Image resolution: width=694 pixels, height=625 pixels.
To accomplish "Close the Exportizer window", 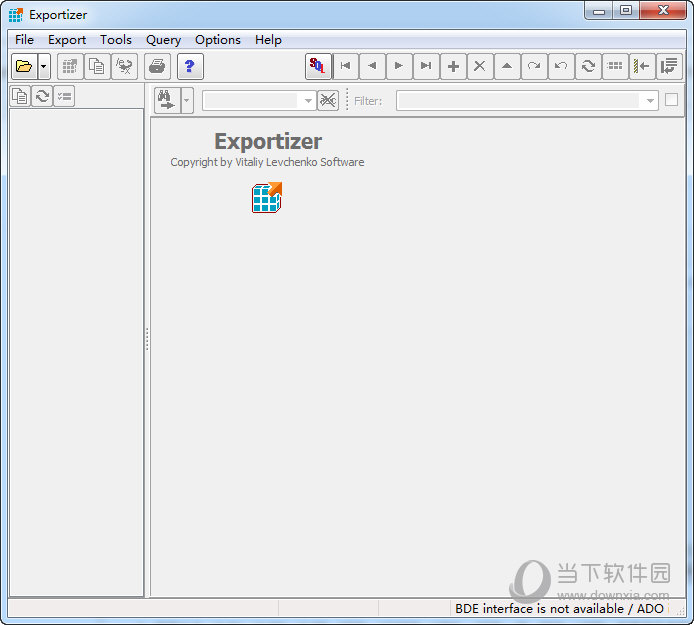I will coord(663,11).
